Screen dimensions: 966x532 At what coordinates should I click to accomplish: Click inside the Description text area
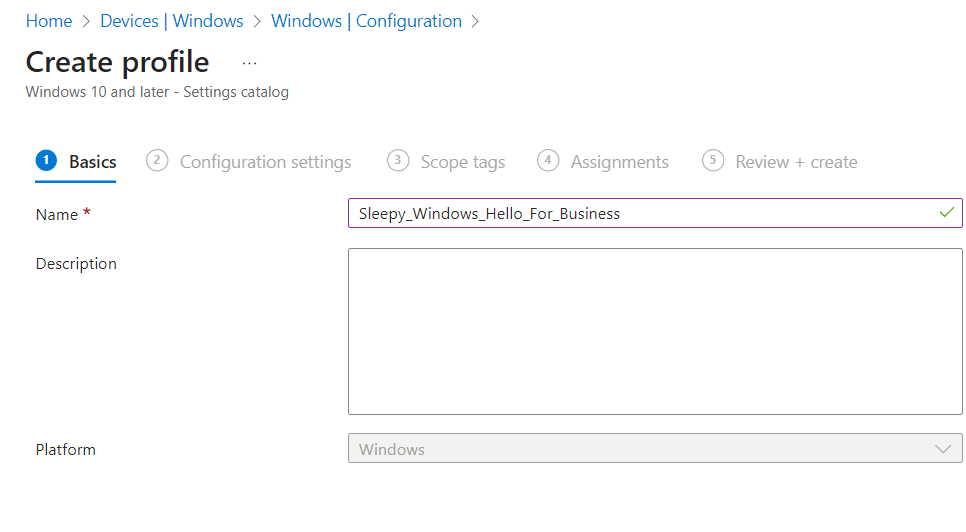tap(655, 331)
